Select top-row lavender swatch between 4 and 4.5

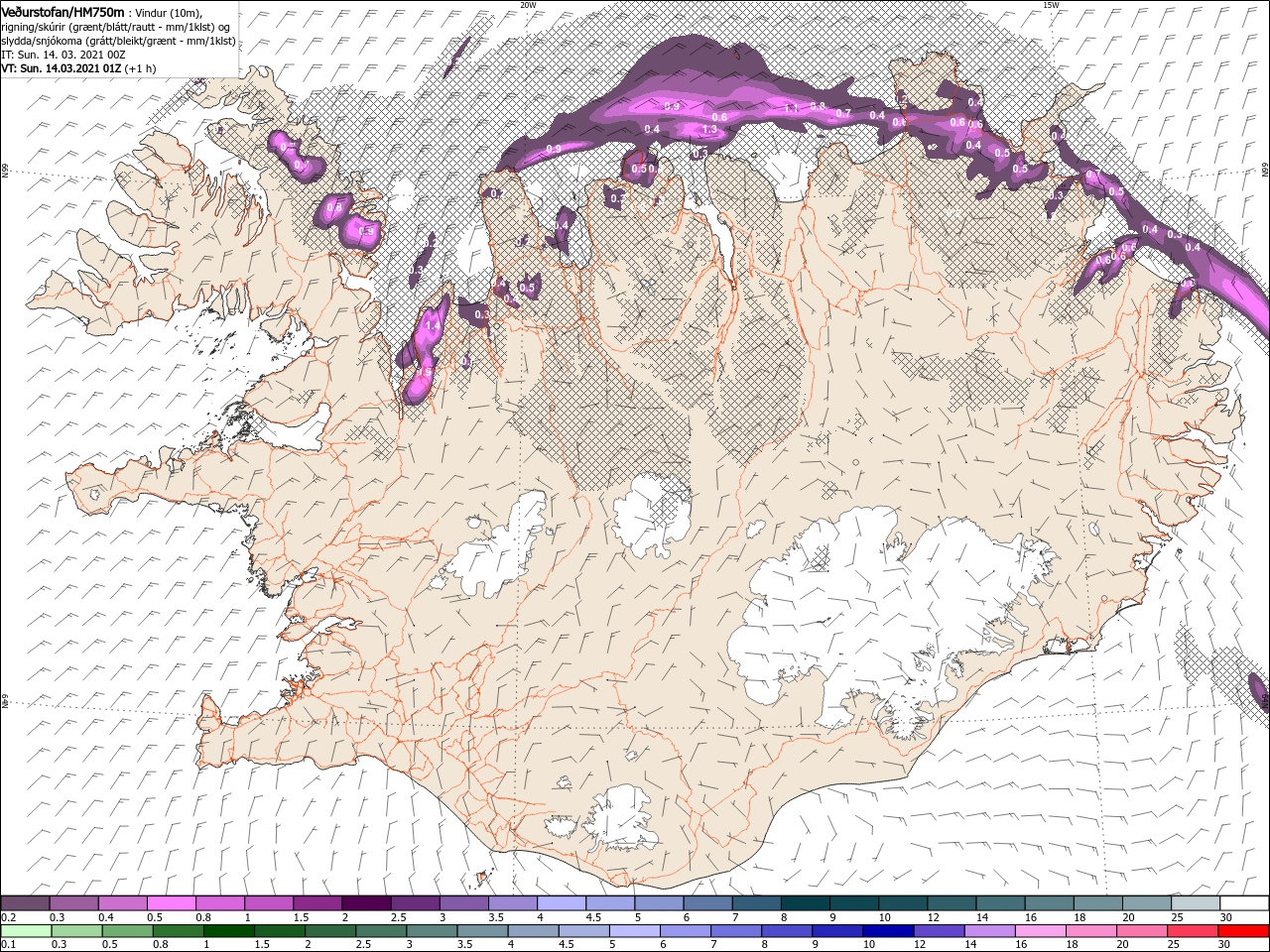561,903
